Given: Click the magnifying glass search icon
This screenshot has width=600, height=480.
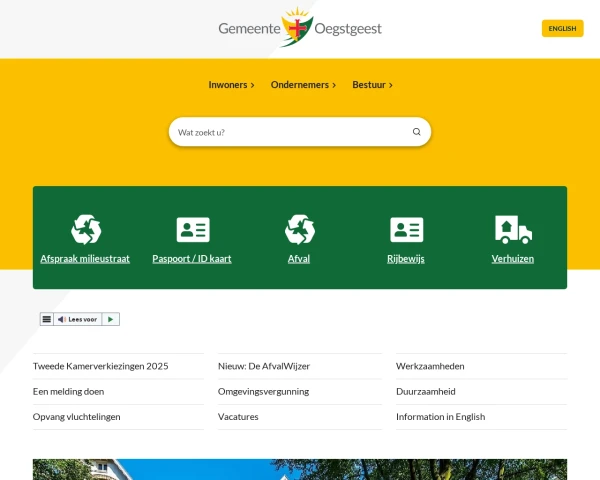Looking at the screenshot, I should [417, 132].
